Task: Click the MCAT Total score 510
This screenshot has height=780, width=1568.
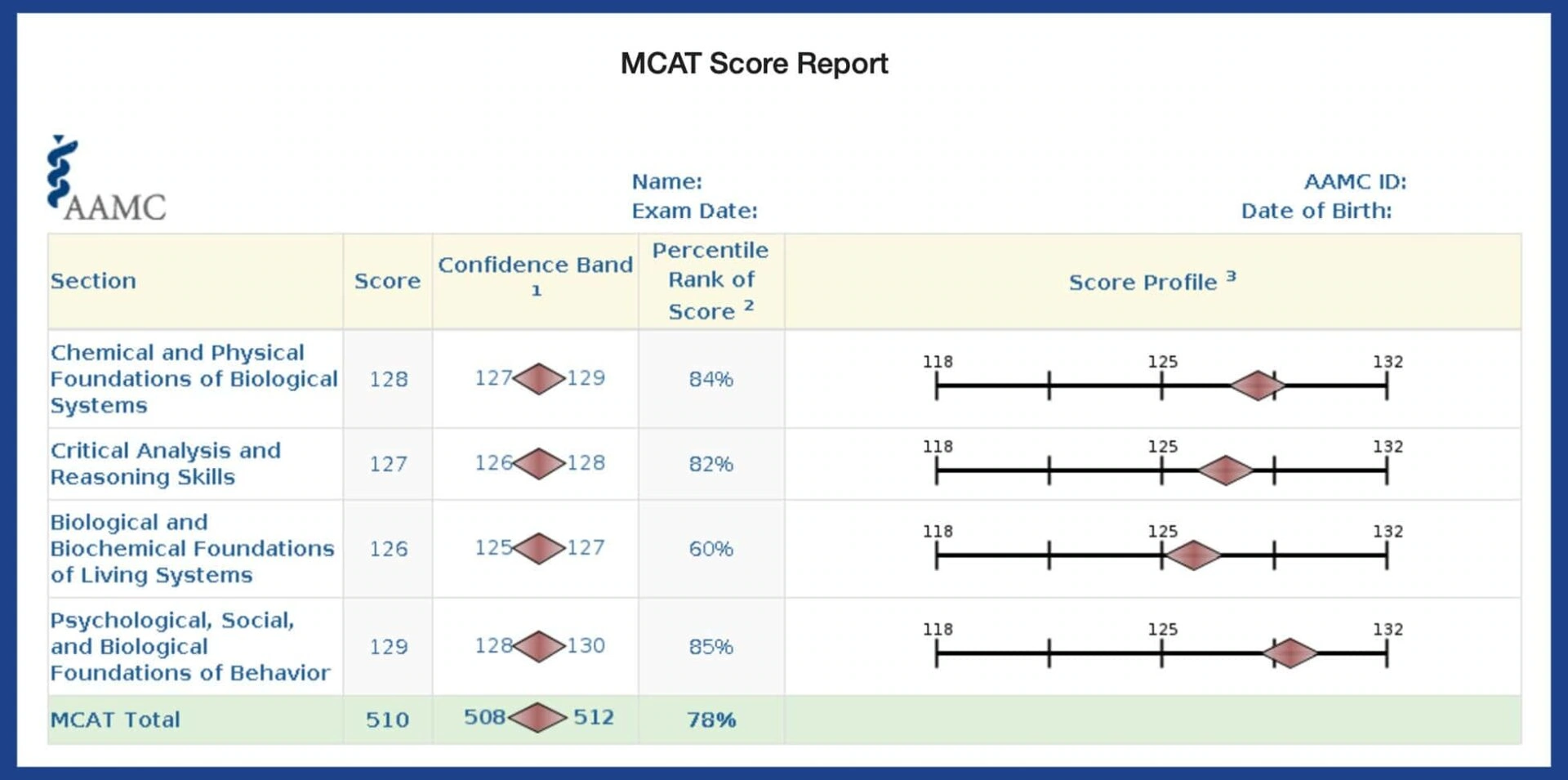Action: [387, 720]
